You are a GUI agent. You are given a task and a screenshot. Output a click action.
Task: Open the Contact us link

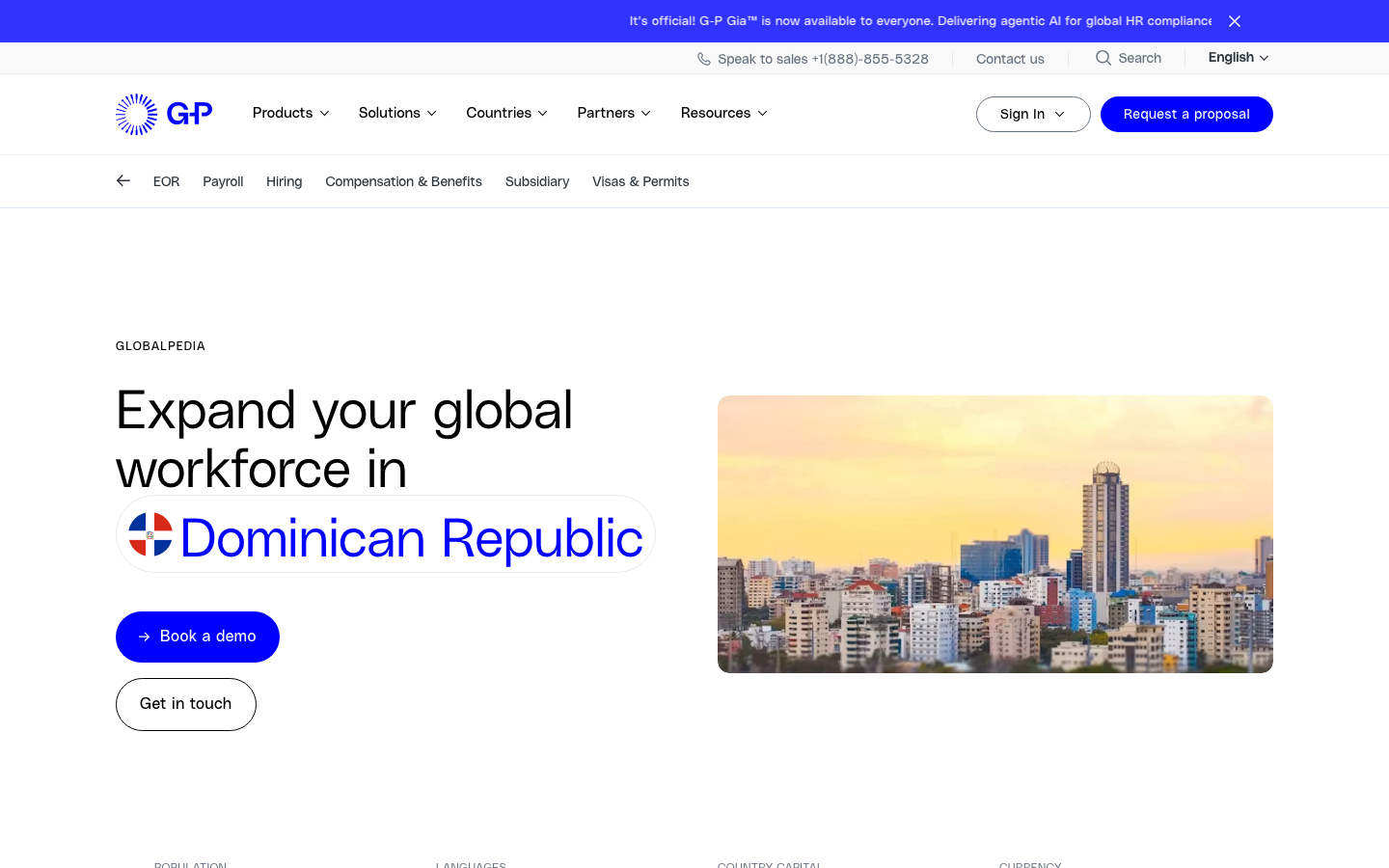click(1010, 59)
